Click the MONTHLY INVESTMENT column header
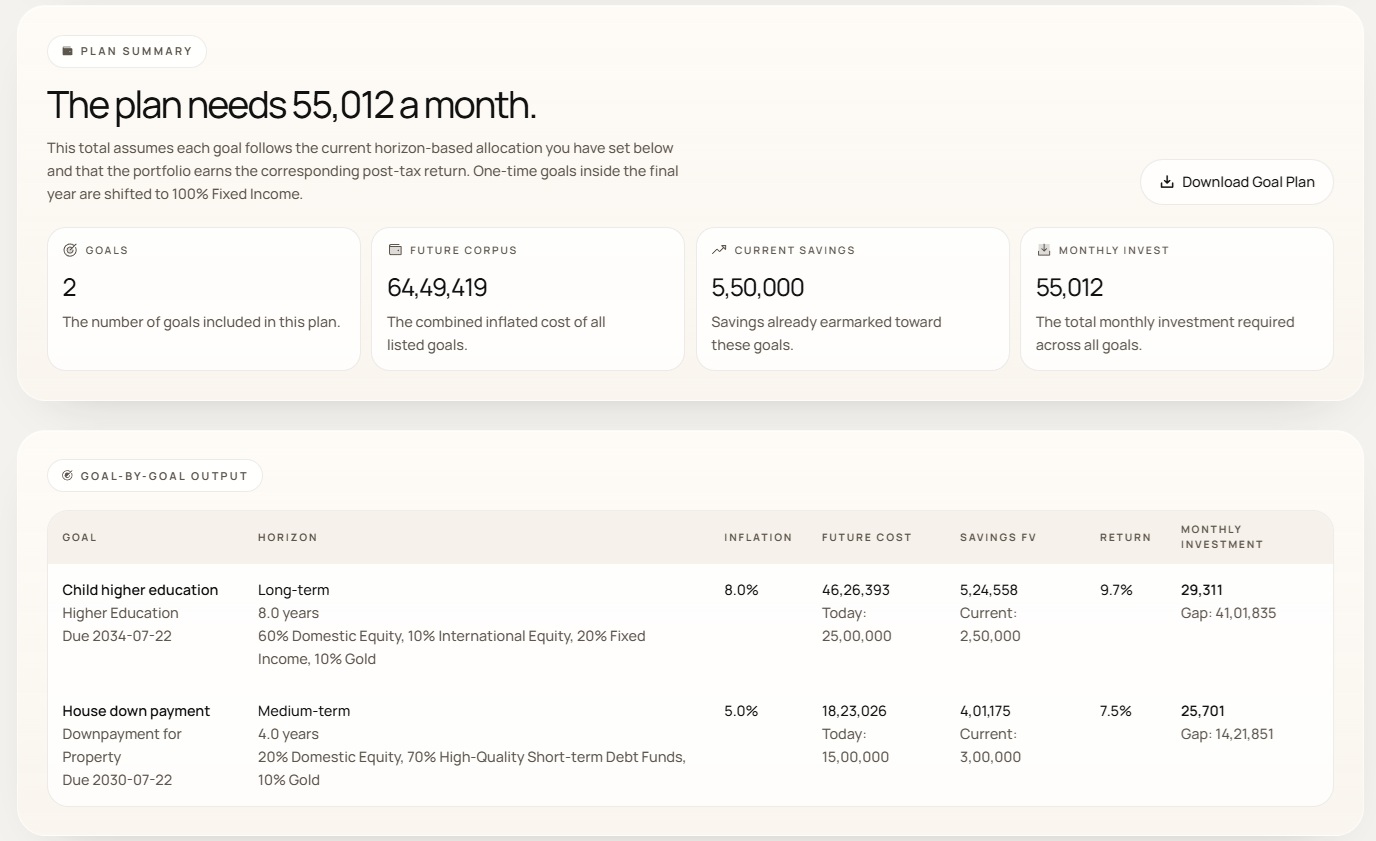The width and height of the screenshot is (1376, 841). pos(1222,537)
